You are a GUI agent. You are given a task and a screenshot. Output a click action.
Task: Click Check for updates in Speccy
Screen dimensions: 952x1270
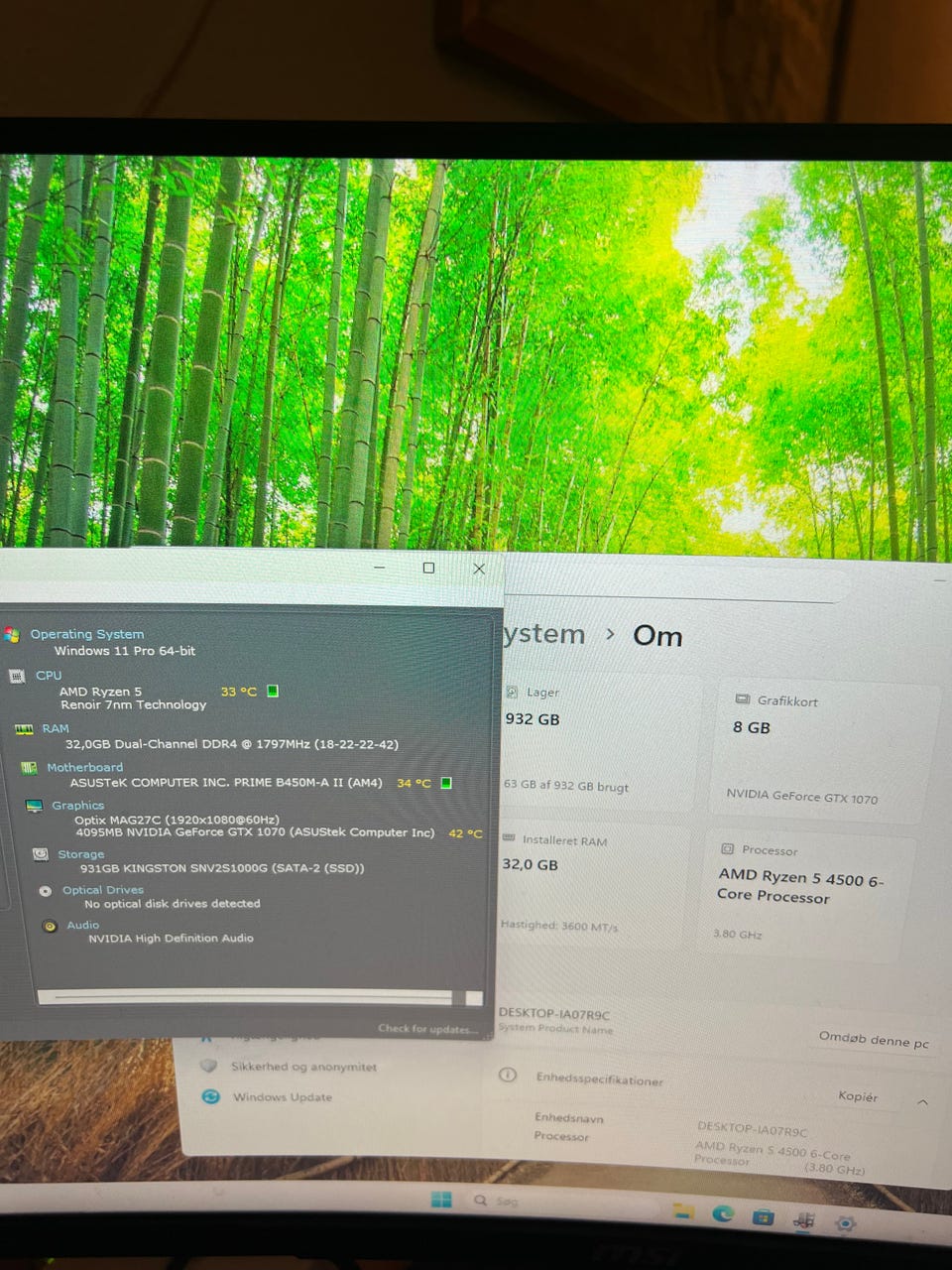click(x=428, y=1029)
